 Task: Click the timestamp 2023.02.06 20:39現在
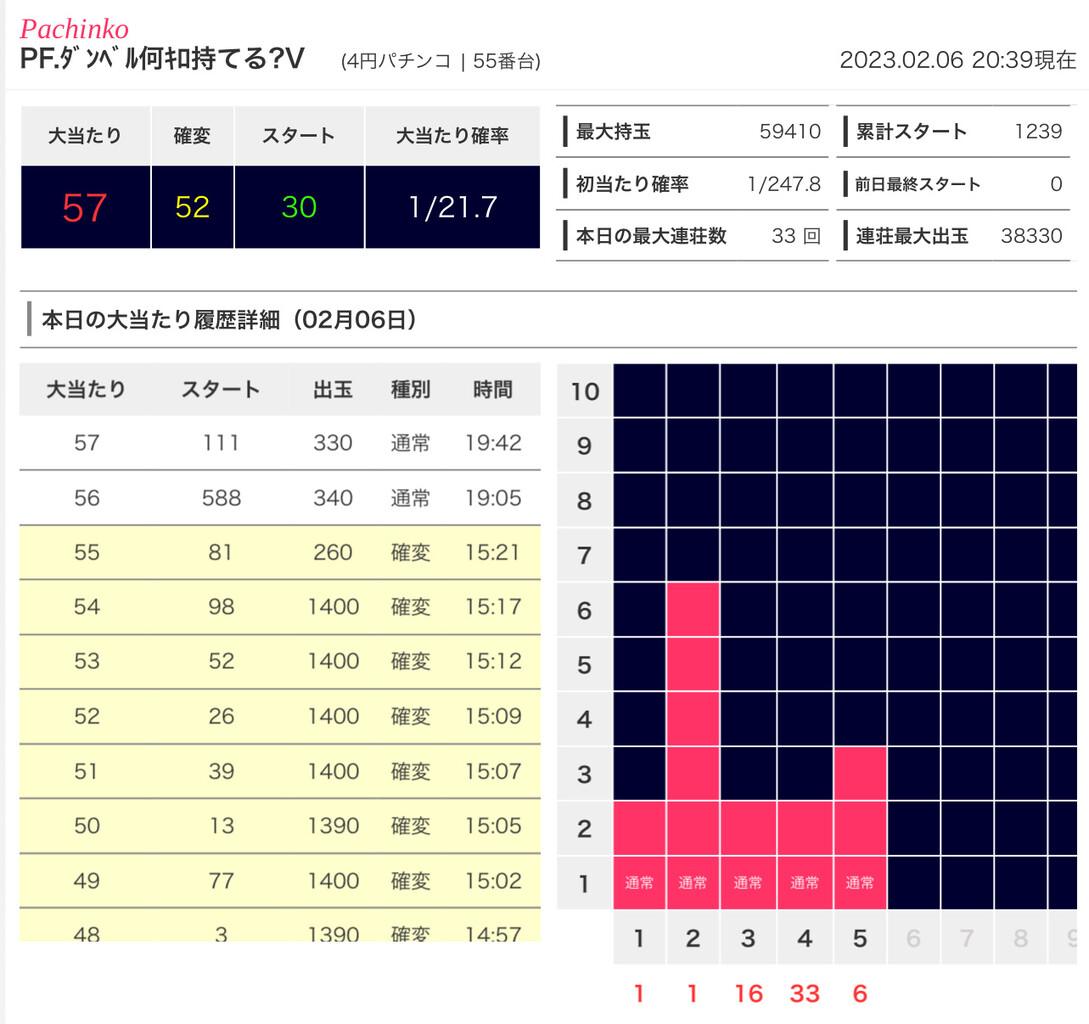coord(958,60)
